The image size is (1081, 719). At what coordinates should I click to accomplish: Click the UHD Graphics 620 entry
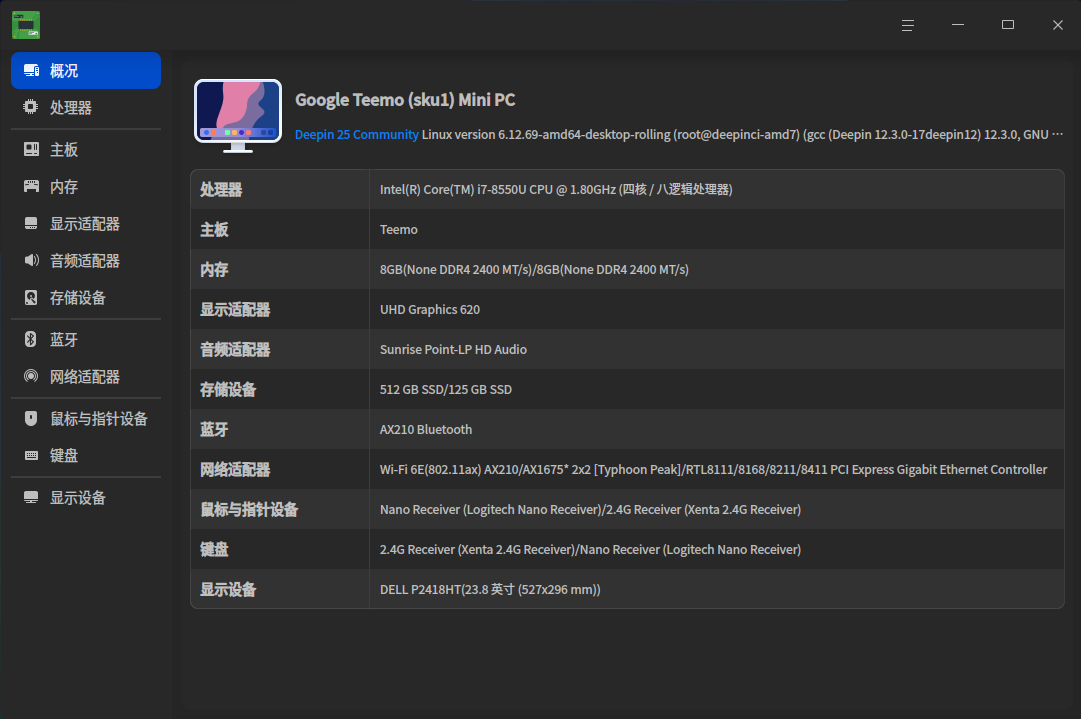[430, 310]
